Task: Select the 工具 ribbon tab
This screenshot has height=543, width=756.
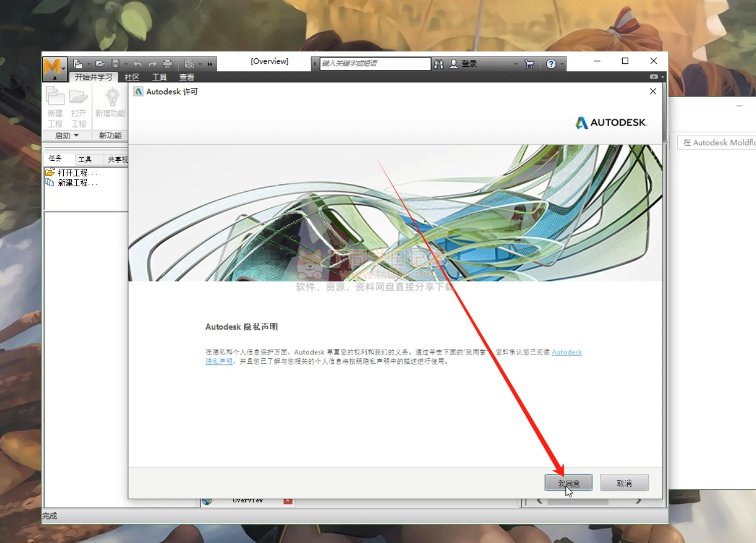Action: point(159,77)
